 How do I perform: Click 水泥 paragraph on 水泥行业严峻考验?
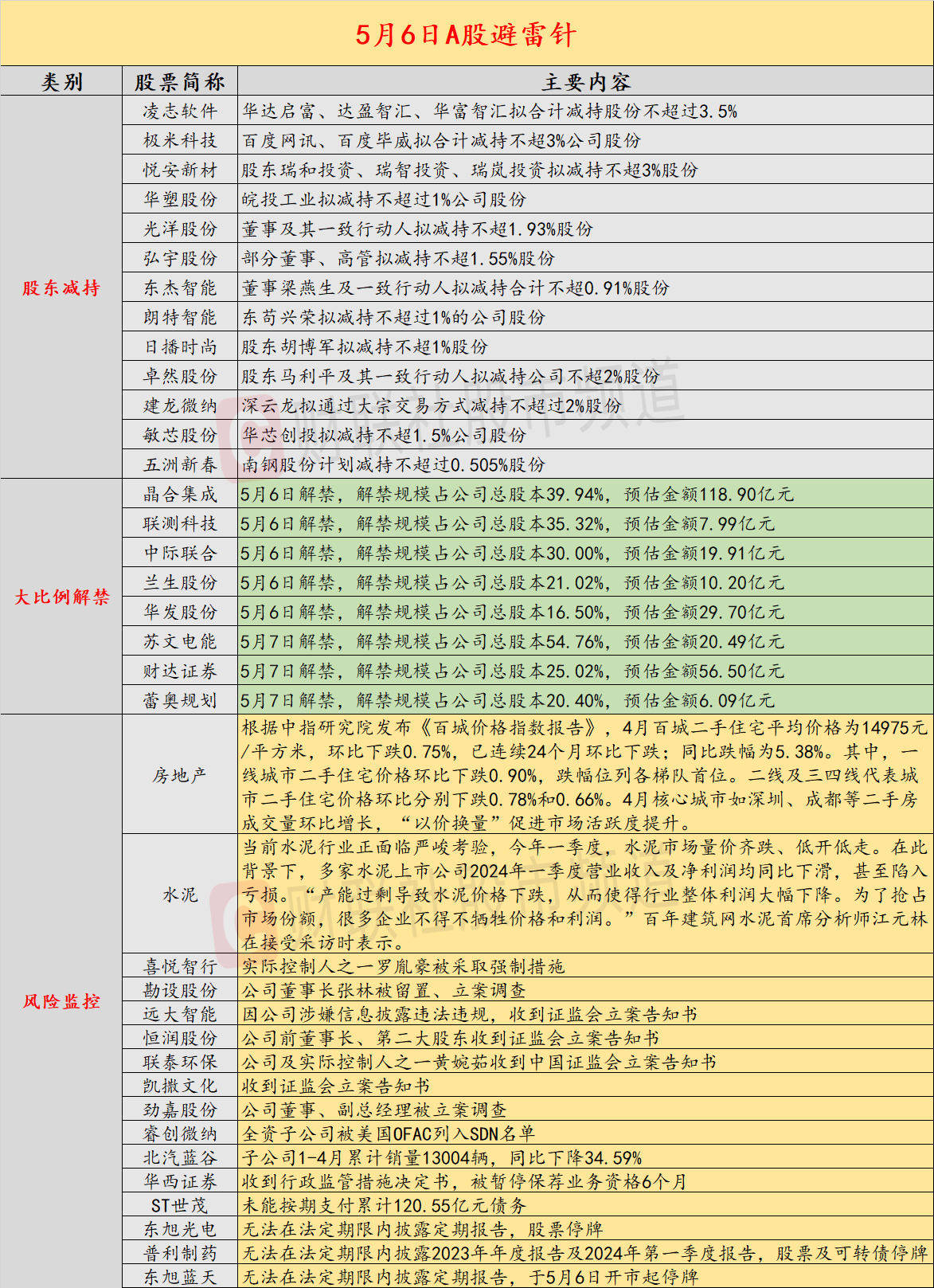(585, 895)
